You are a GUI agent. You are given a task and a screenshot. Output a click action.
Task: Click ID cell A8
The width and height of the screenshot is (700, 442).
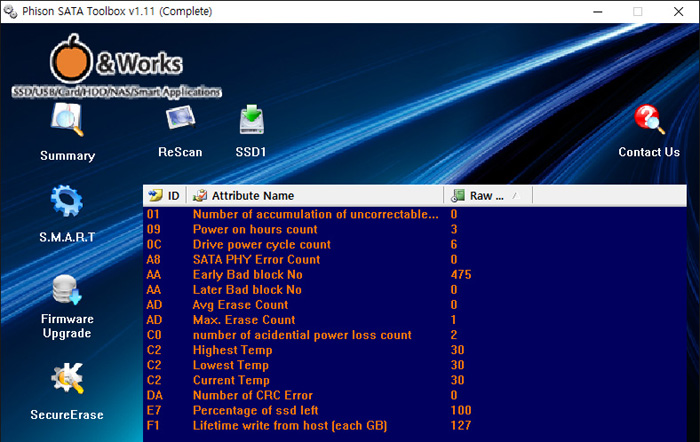point(154,259)
